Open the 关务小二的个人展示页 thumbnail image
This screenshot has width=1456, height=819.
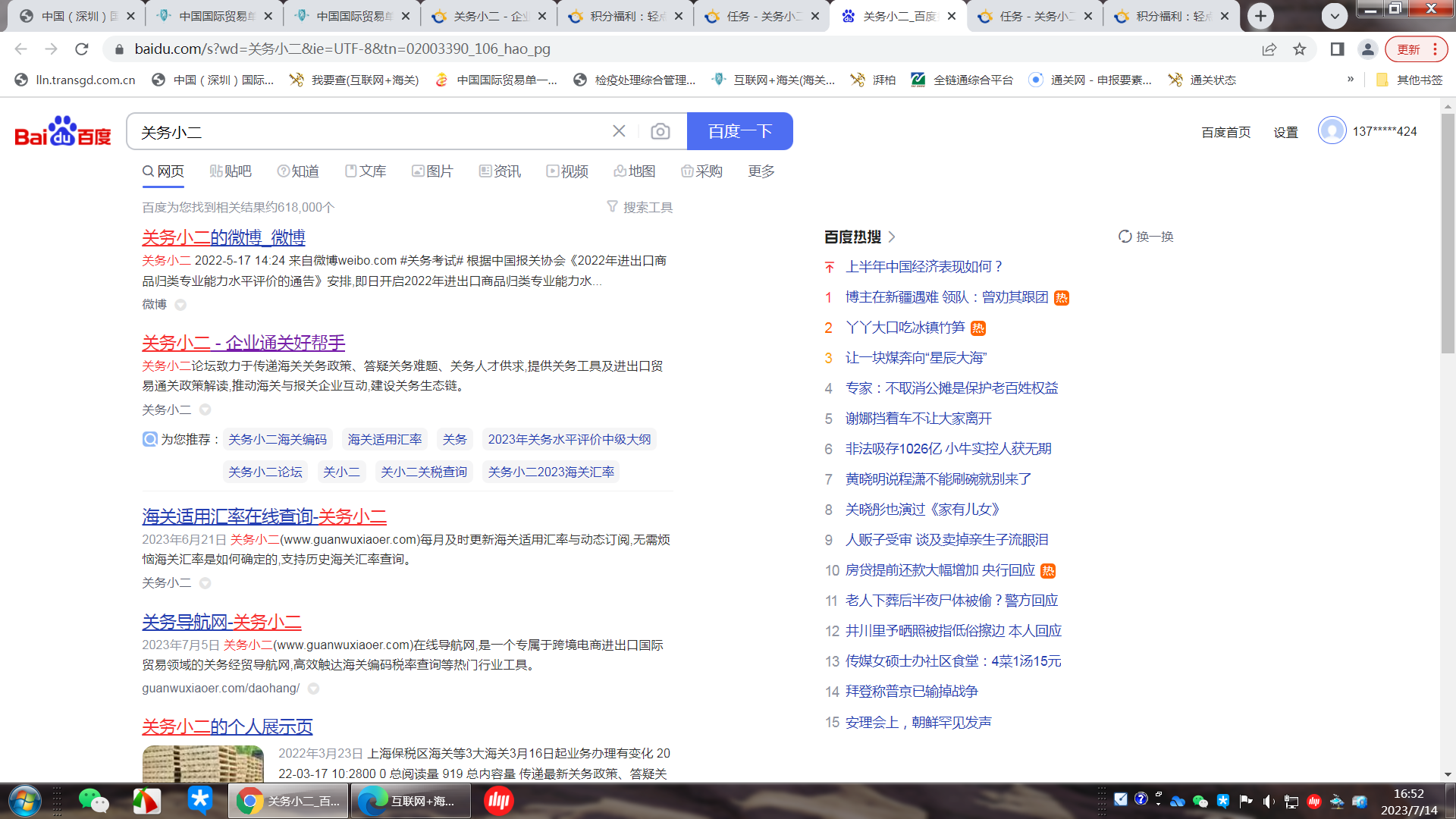point(202,764)
